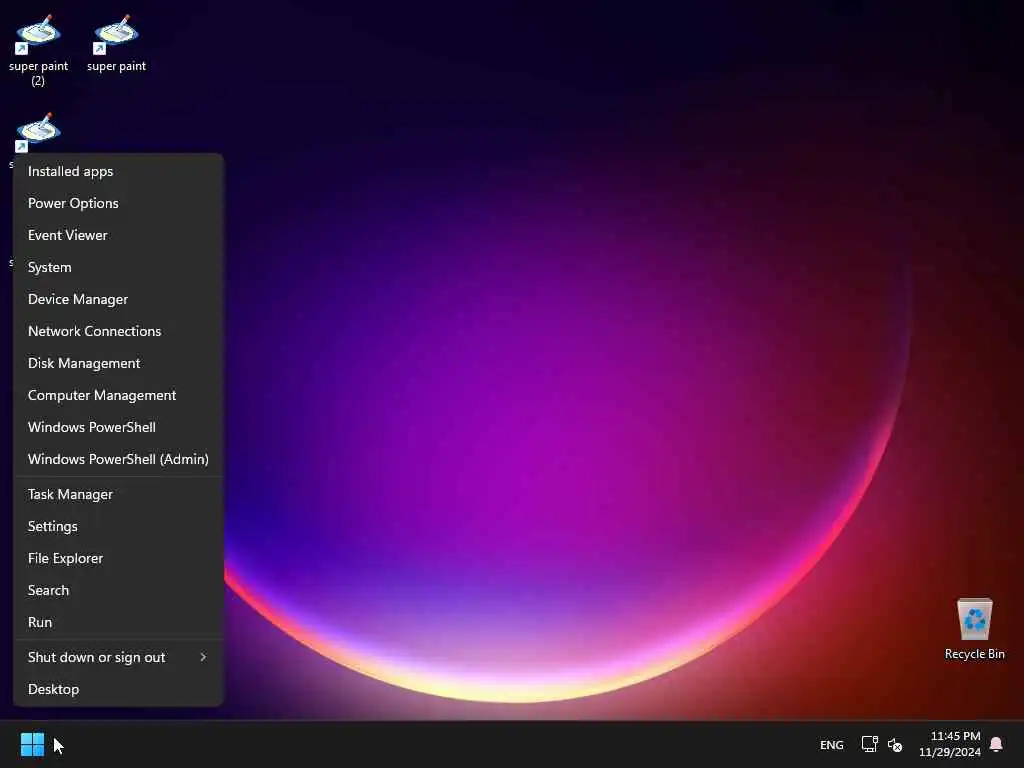Viewport: 1024px width, 768px height.
Task: Open notifications bell icon
Action: [996, 744]
